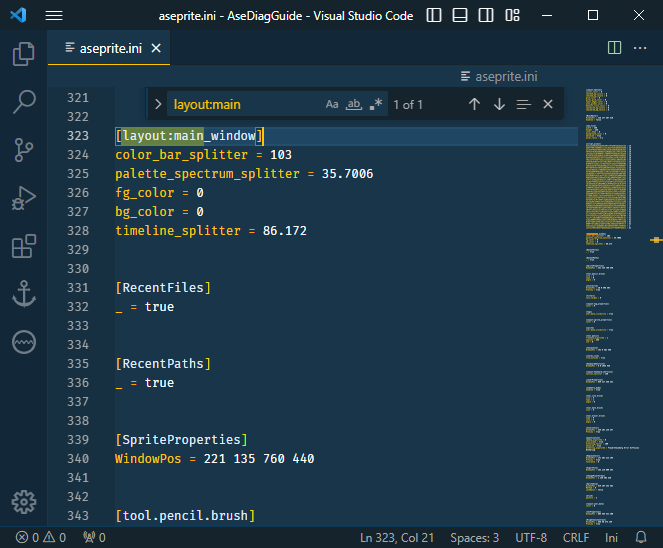Click the WindowPos key

pos(148,459)
